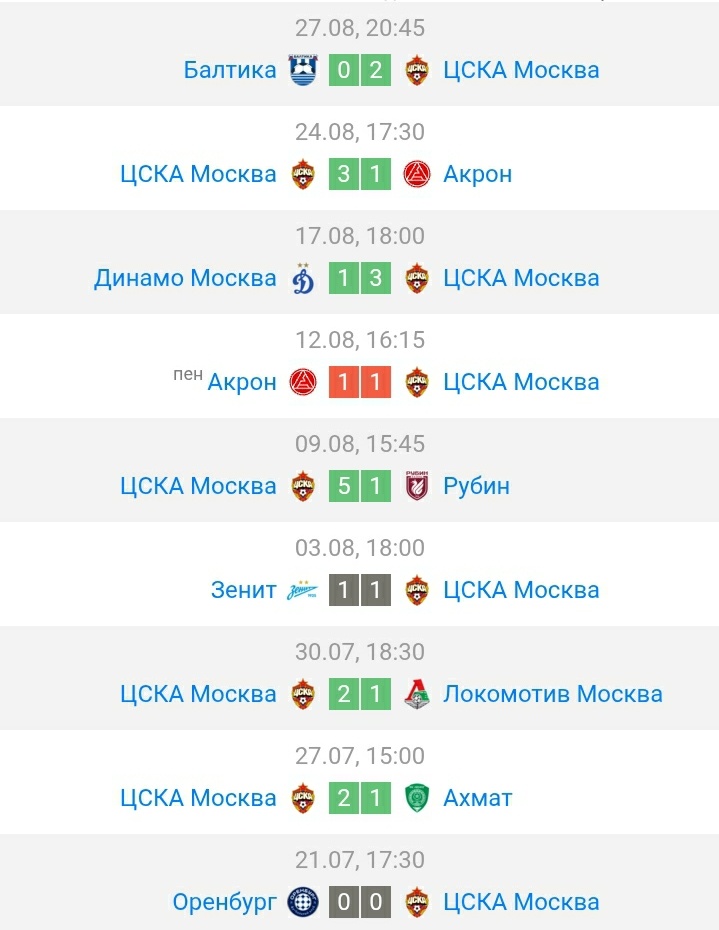The image size is (719, 930).
Task: Click the Оренбург club crest icon
Action: point(302,902)
